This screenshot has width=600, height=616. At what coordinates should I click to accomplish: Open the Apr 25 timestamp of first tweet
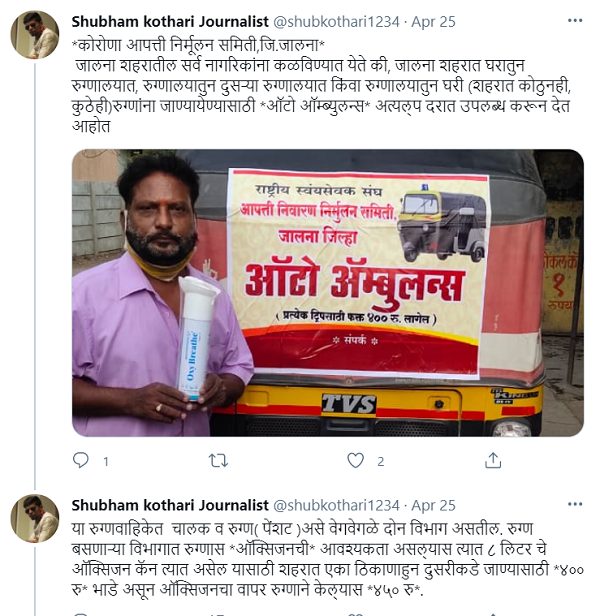click(433, 22)
